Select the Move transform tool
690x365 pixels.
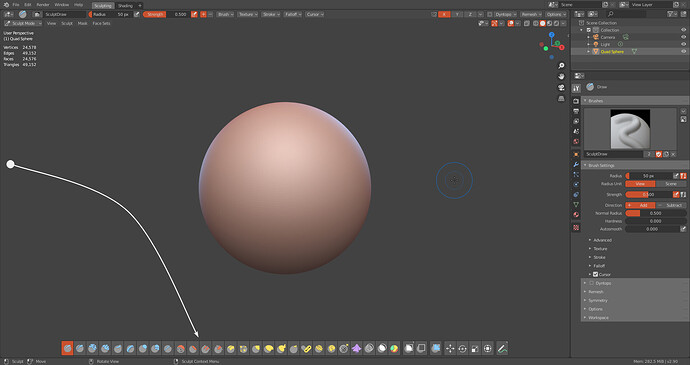[450, 348]
